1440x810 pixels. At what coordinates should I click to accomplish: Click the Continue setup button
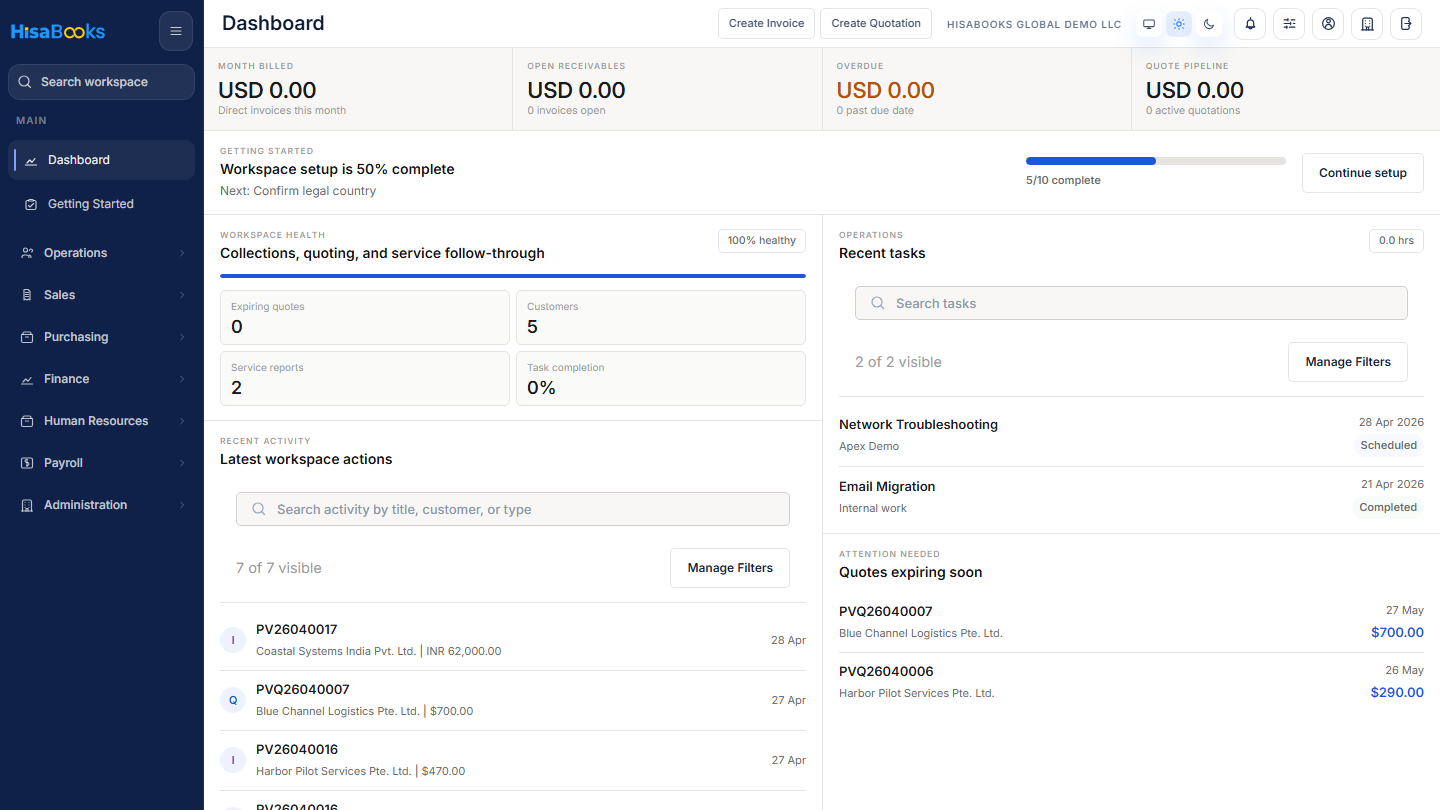tap(1362, 173)
